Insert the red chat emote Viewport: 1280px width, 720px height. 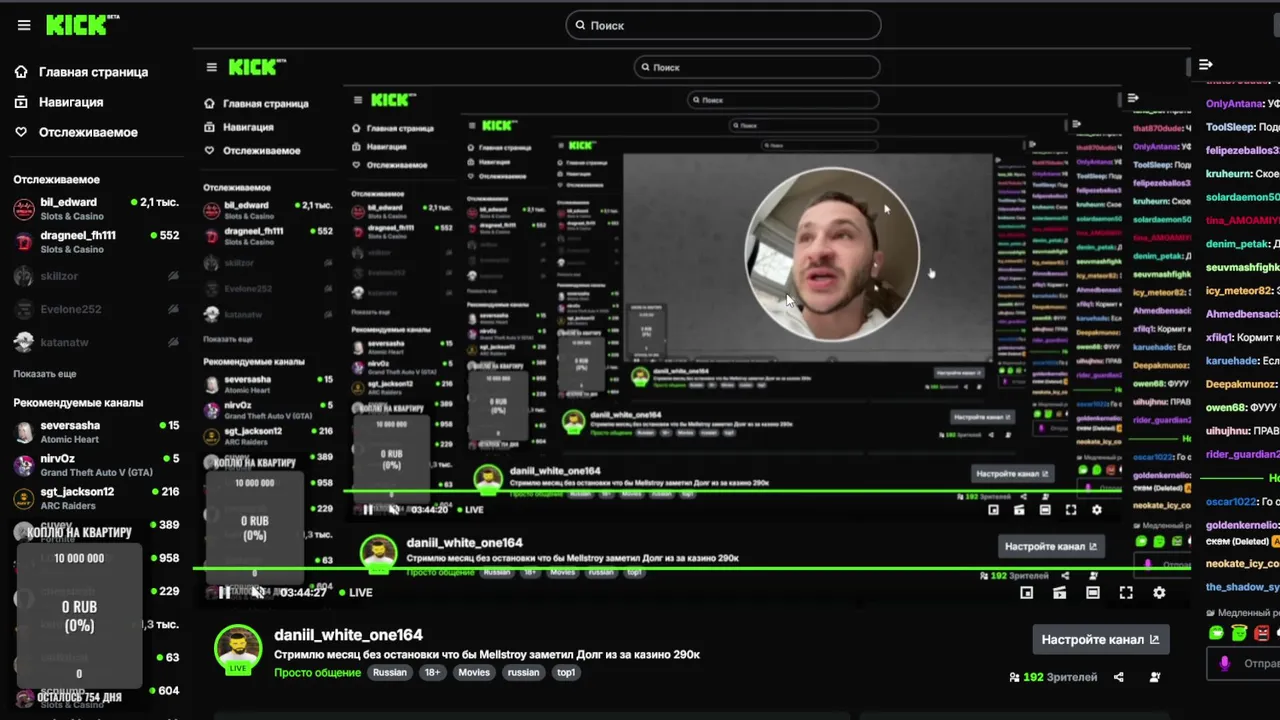point(1262,633)
